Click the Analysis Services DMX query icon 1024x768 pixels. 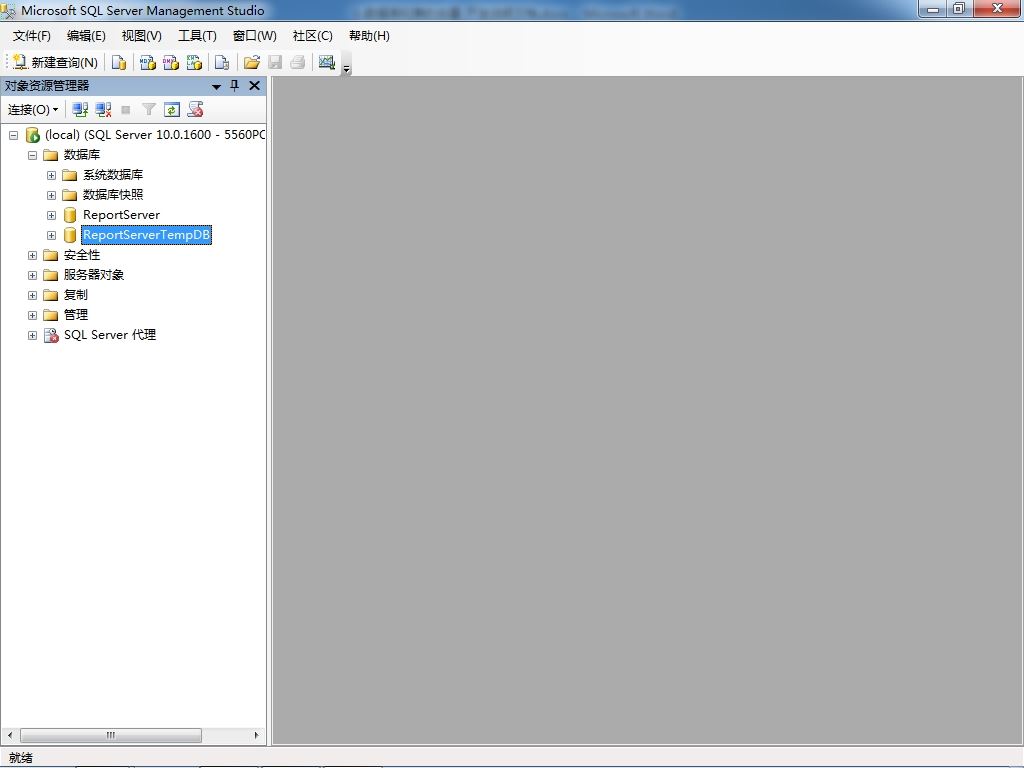click(x=171, y=62)
